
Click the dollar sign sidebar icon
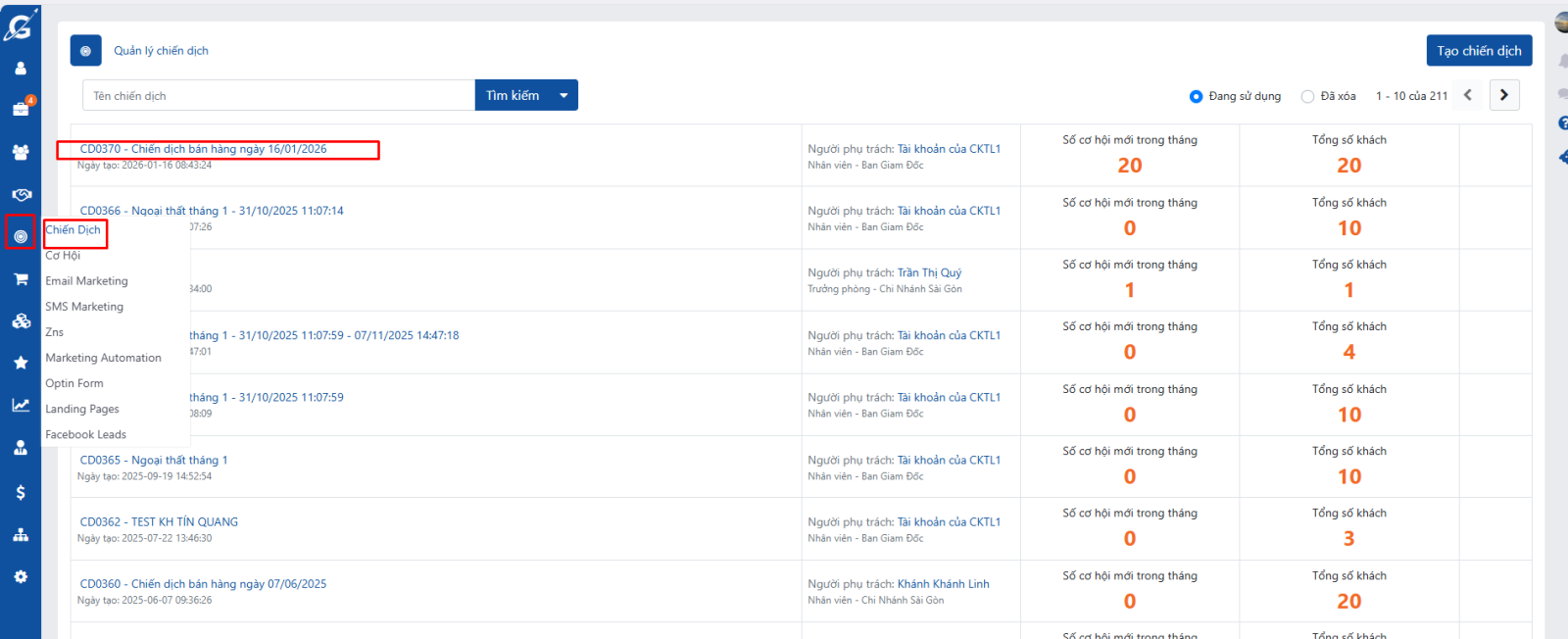click(21, 492)
